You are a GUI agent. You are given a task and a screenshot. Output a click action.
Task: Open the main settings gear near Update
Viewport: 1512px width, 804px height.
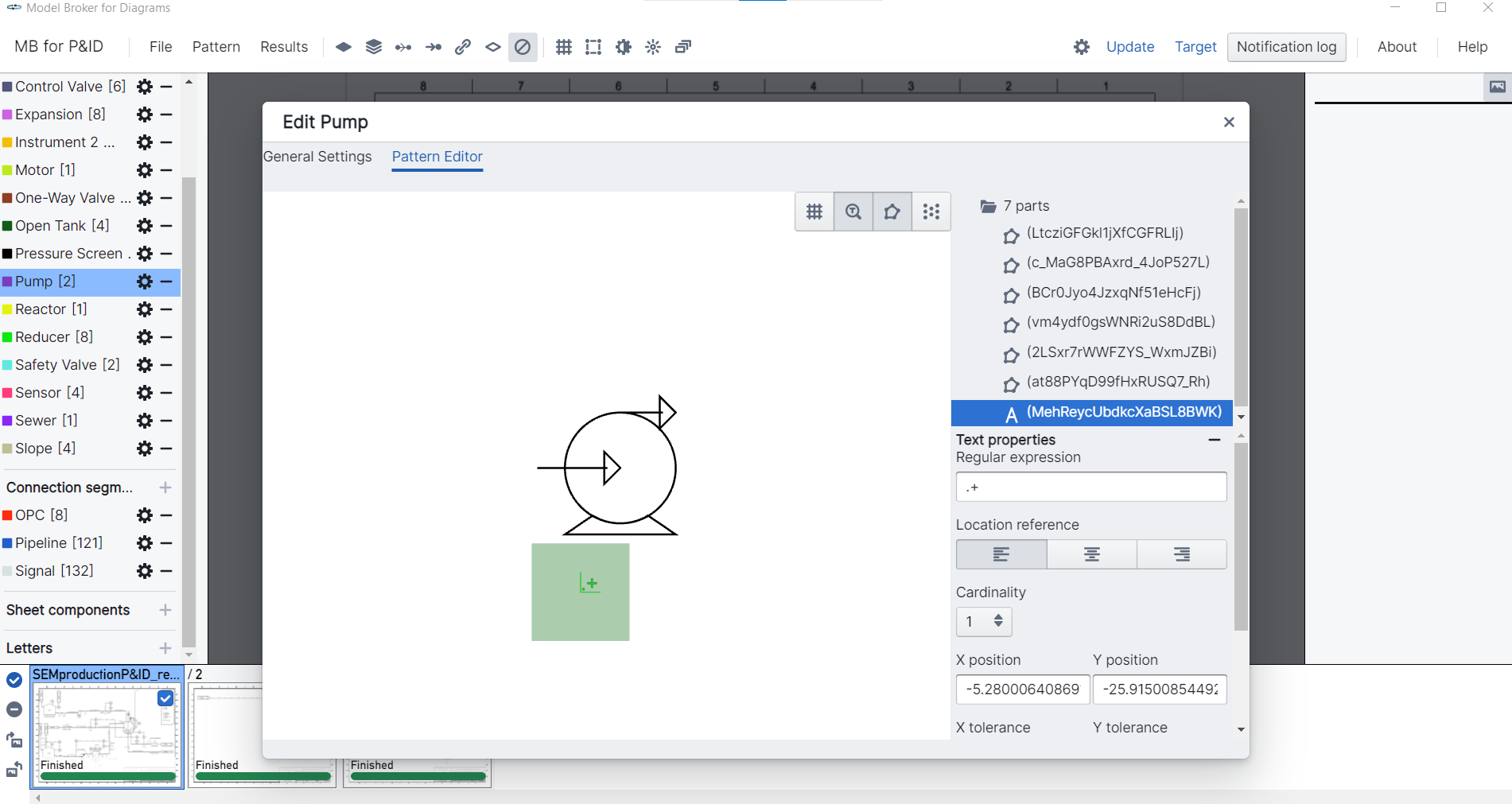tap(1082, 47)
